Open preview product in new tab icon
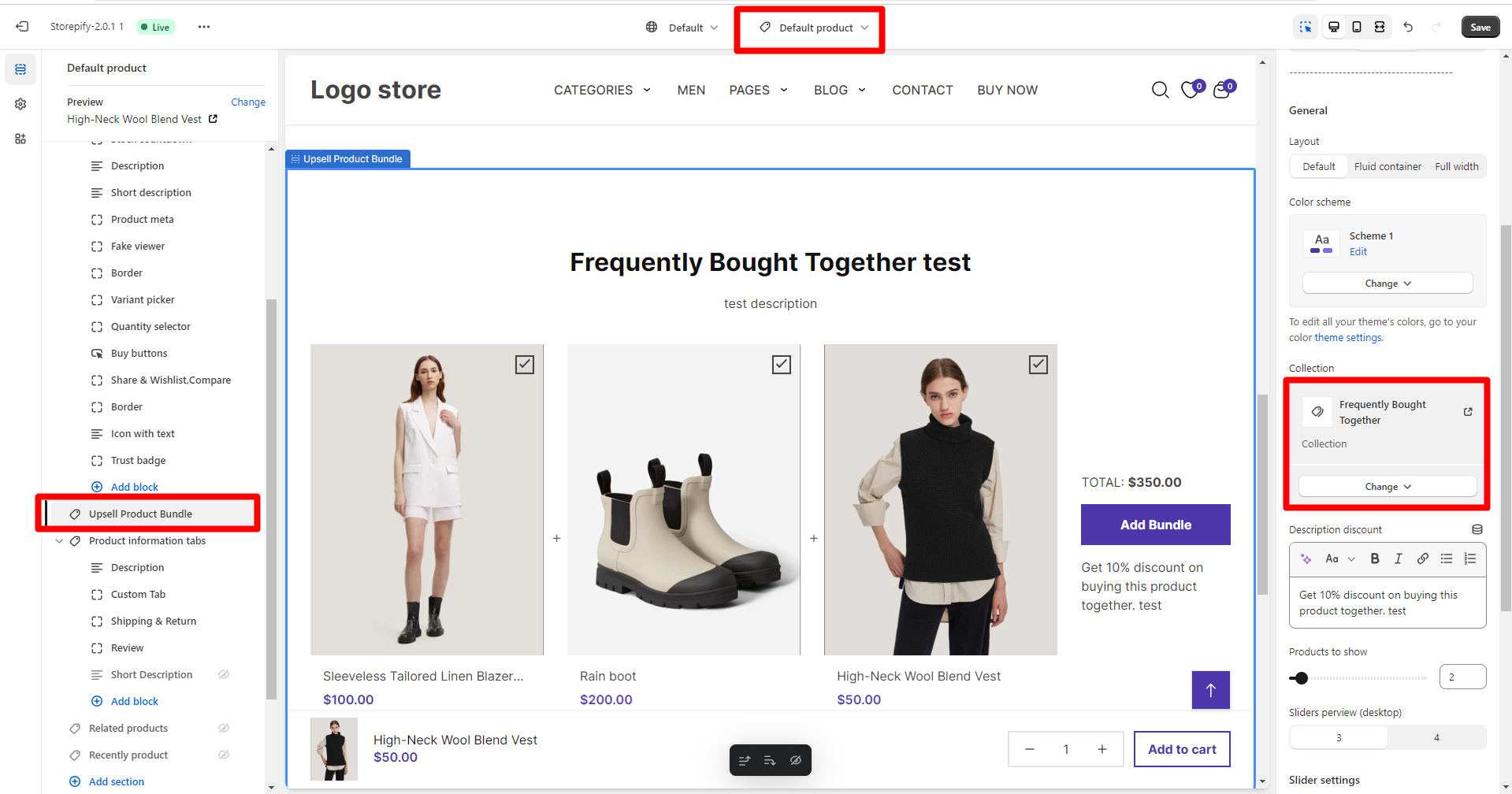Screen dimensions: 1512x794 [213, 119]
